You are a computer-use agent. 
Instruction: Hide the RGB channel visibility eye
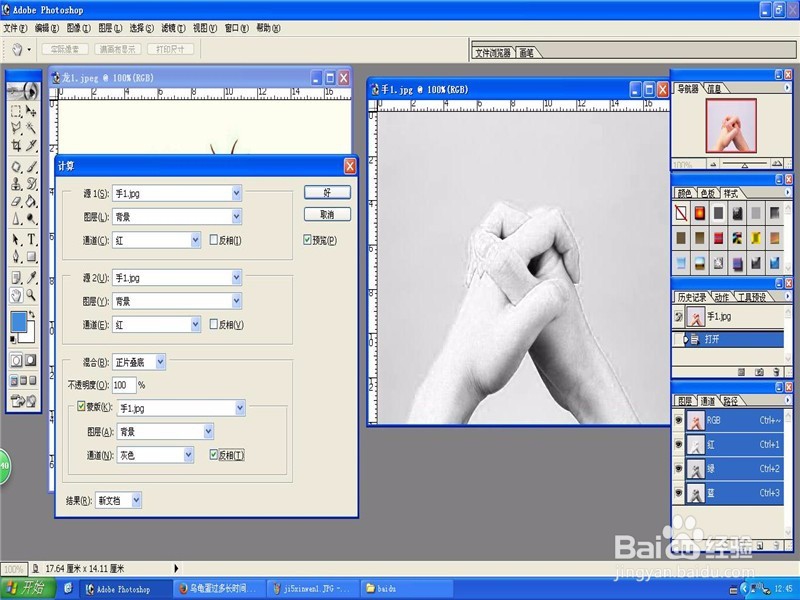pos(679,420)
